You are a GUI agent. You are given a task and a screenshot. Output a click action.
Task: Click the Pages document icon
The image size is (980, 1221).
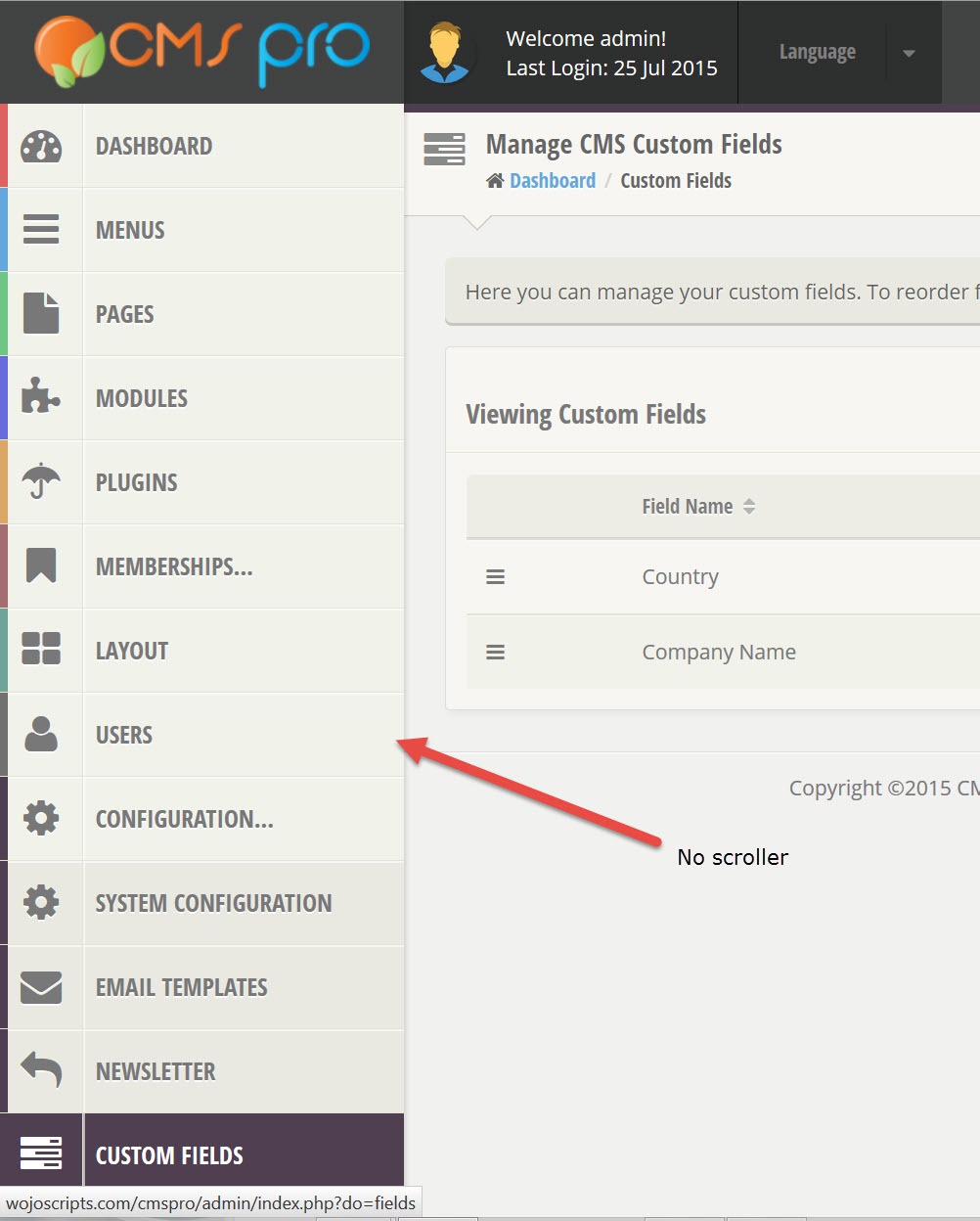41,314
